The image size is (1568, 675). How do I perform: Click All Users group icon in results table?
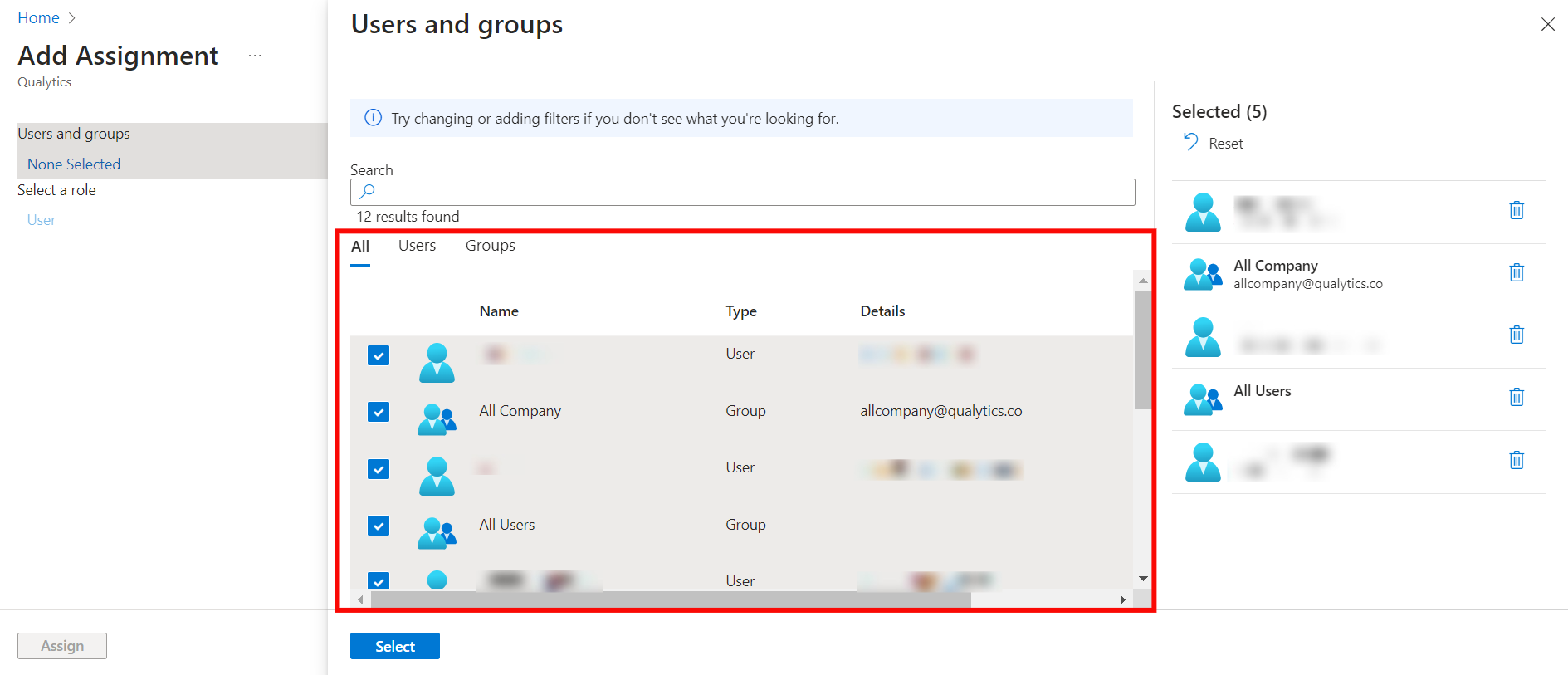click(437, 532)
